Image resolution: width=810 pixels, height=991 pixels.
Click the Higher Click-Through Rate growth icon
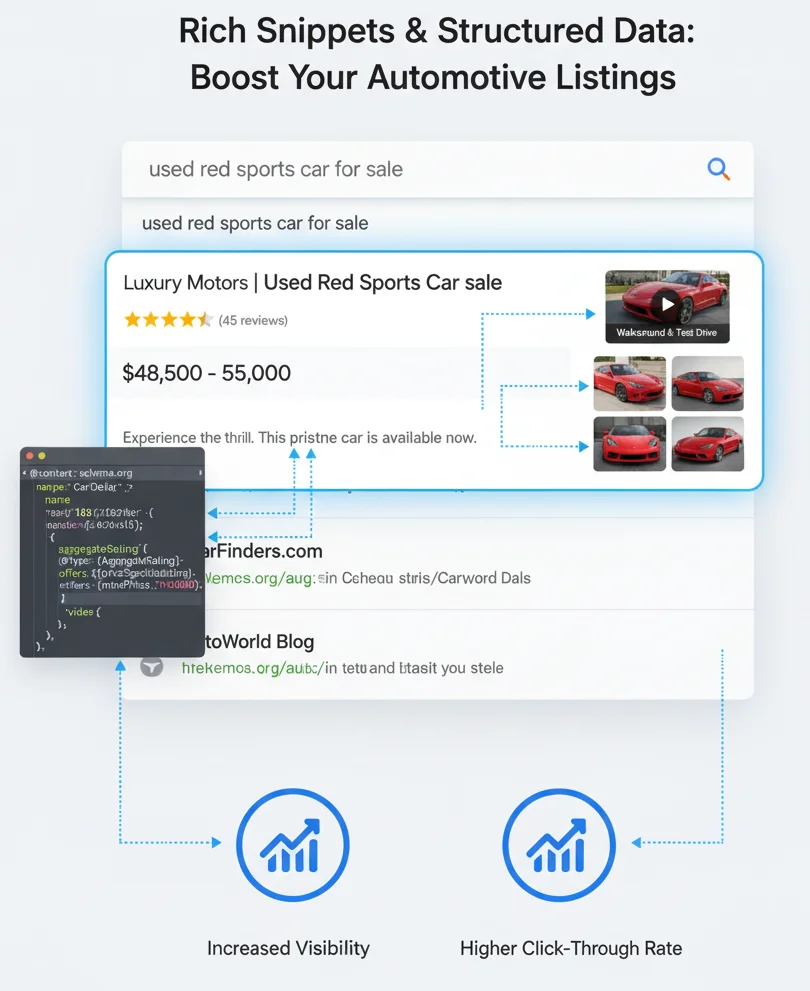tap(558, 844)
